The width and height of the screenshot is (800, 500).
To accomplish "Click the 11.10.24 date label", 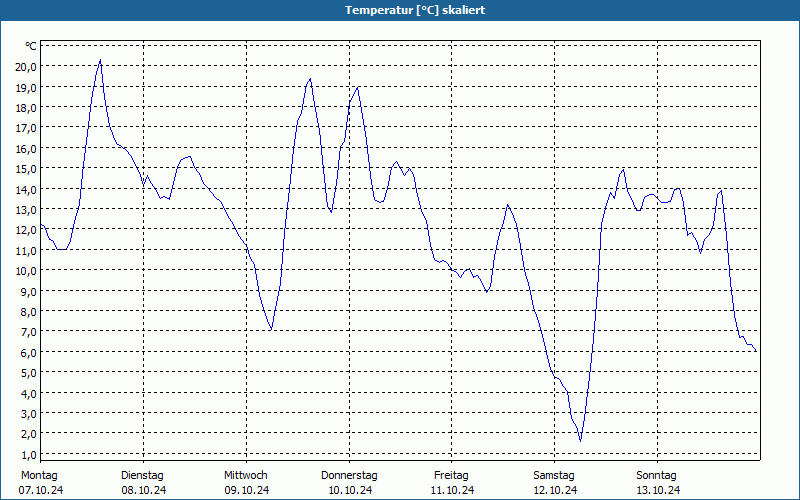I will point(452,490).
